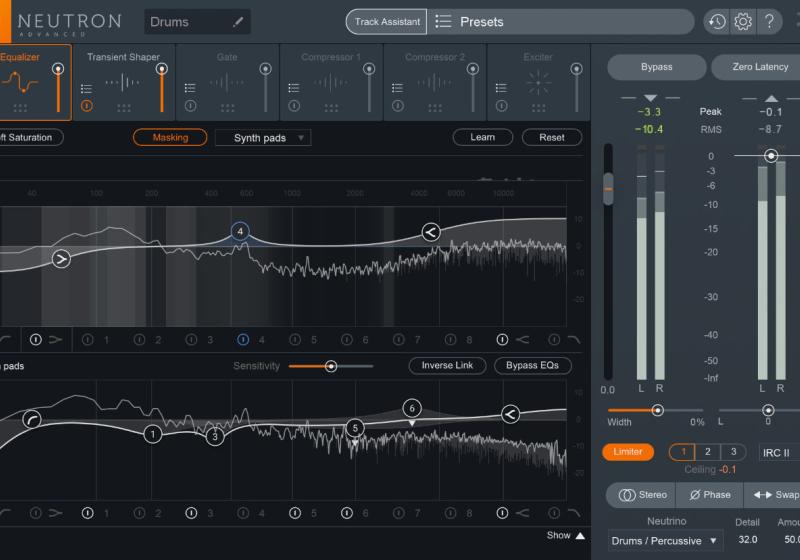
Task: Click the Inverse Link button
Action: pyautogui.click(x=447, y=365)
